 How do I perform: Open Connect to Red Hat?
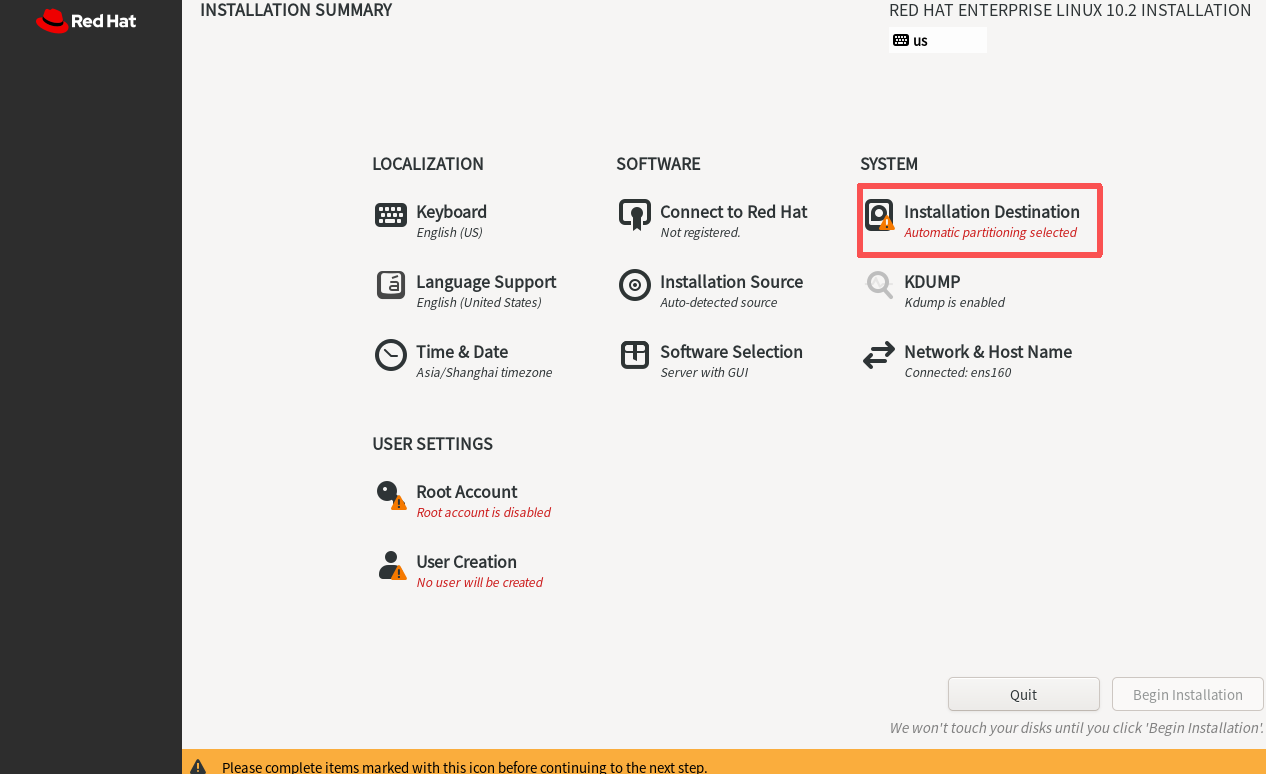pos(713,221)
